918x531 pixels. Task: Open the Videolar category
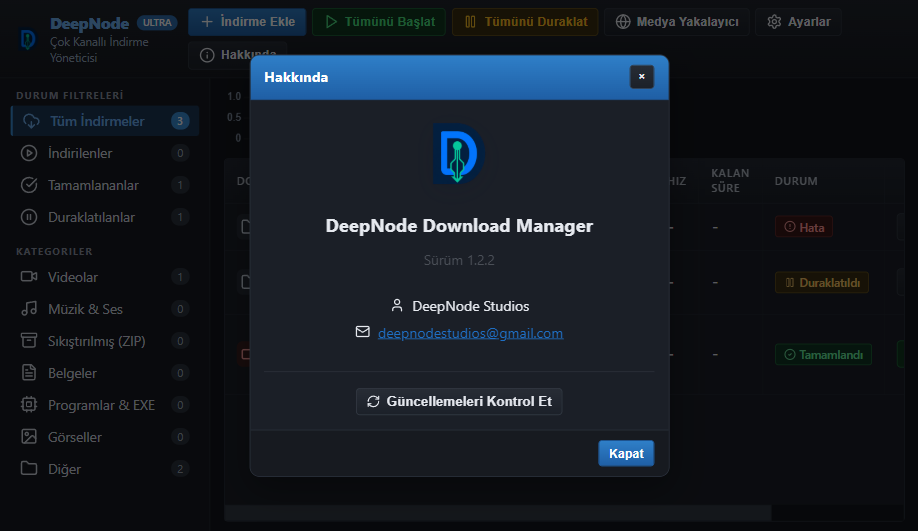pyautogui.click(x=105, y=277)
